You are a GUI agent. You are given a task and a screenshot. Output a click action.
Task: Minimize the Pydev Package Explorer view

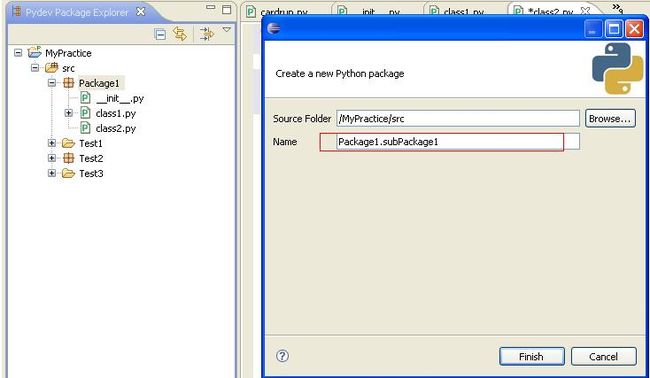click(x=211, y=7)
